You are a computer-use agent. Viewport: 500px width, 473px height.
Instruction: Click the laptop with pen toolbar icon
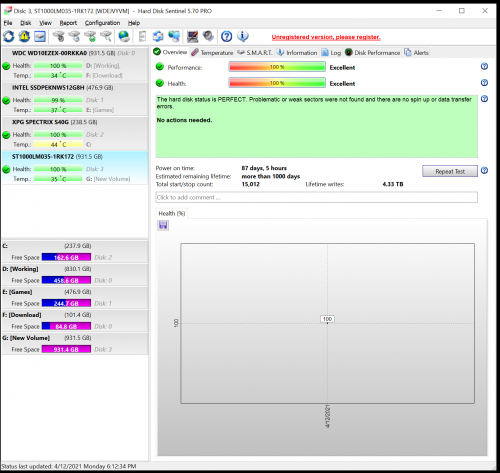click(x=192, y=36)
